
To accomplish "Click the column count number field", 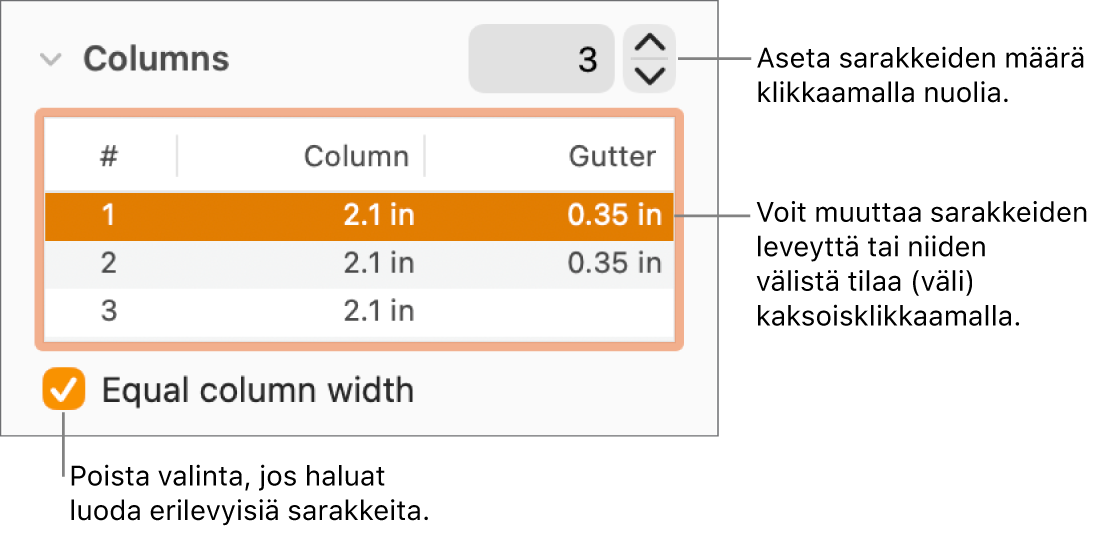I will 541,59.
